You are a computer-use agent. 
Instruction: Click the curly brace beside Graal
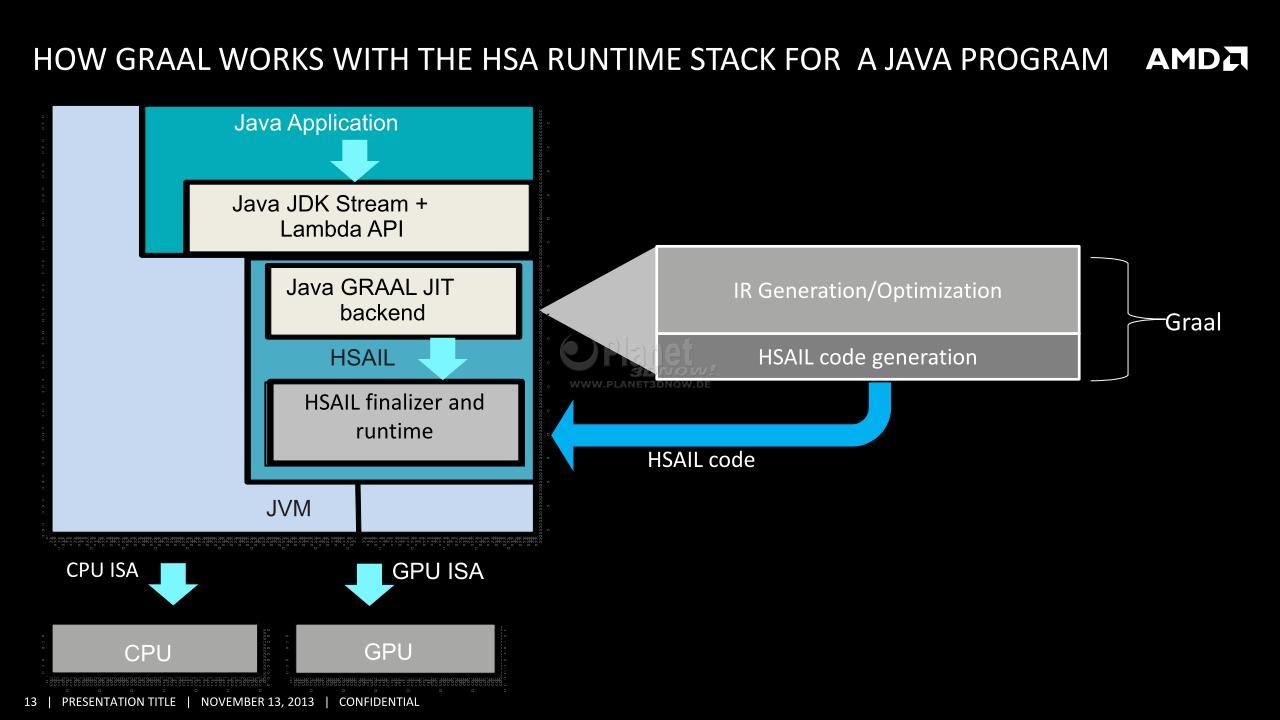1126,319
